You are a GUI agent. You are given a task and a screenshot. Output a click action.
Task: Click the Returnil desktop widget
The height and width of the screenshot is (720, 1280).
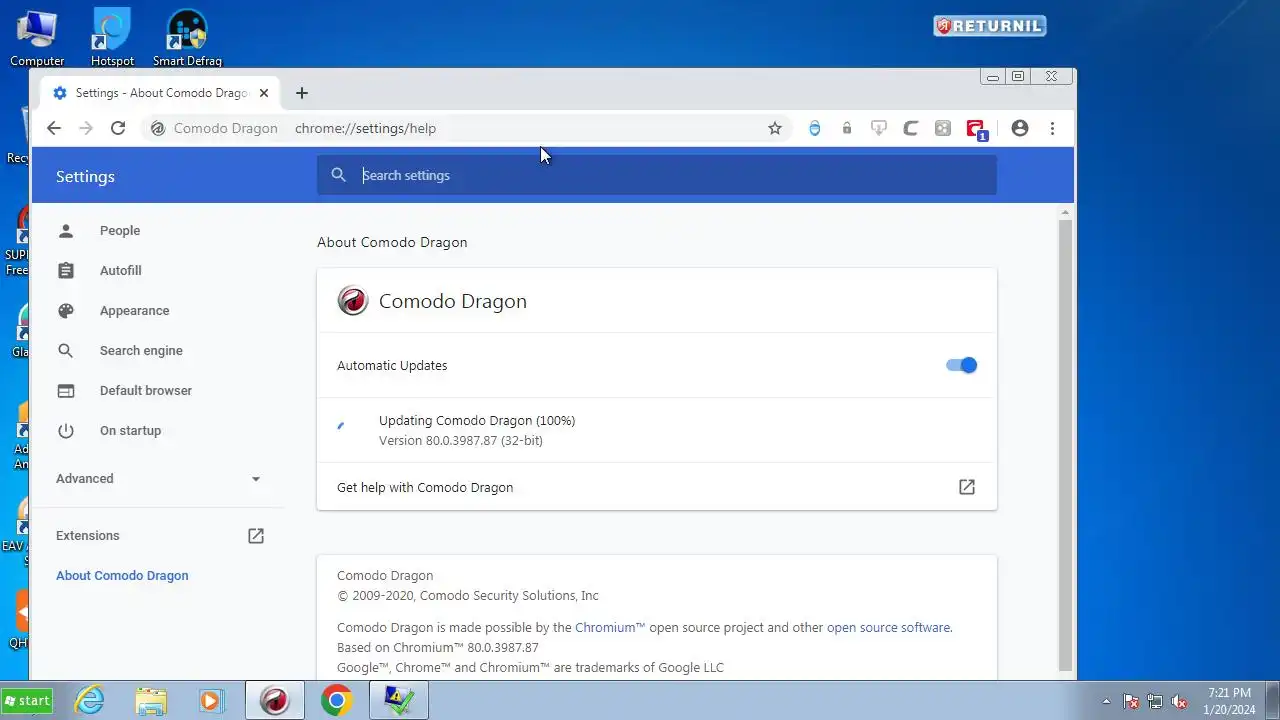[x=990, y=26]
